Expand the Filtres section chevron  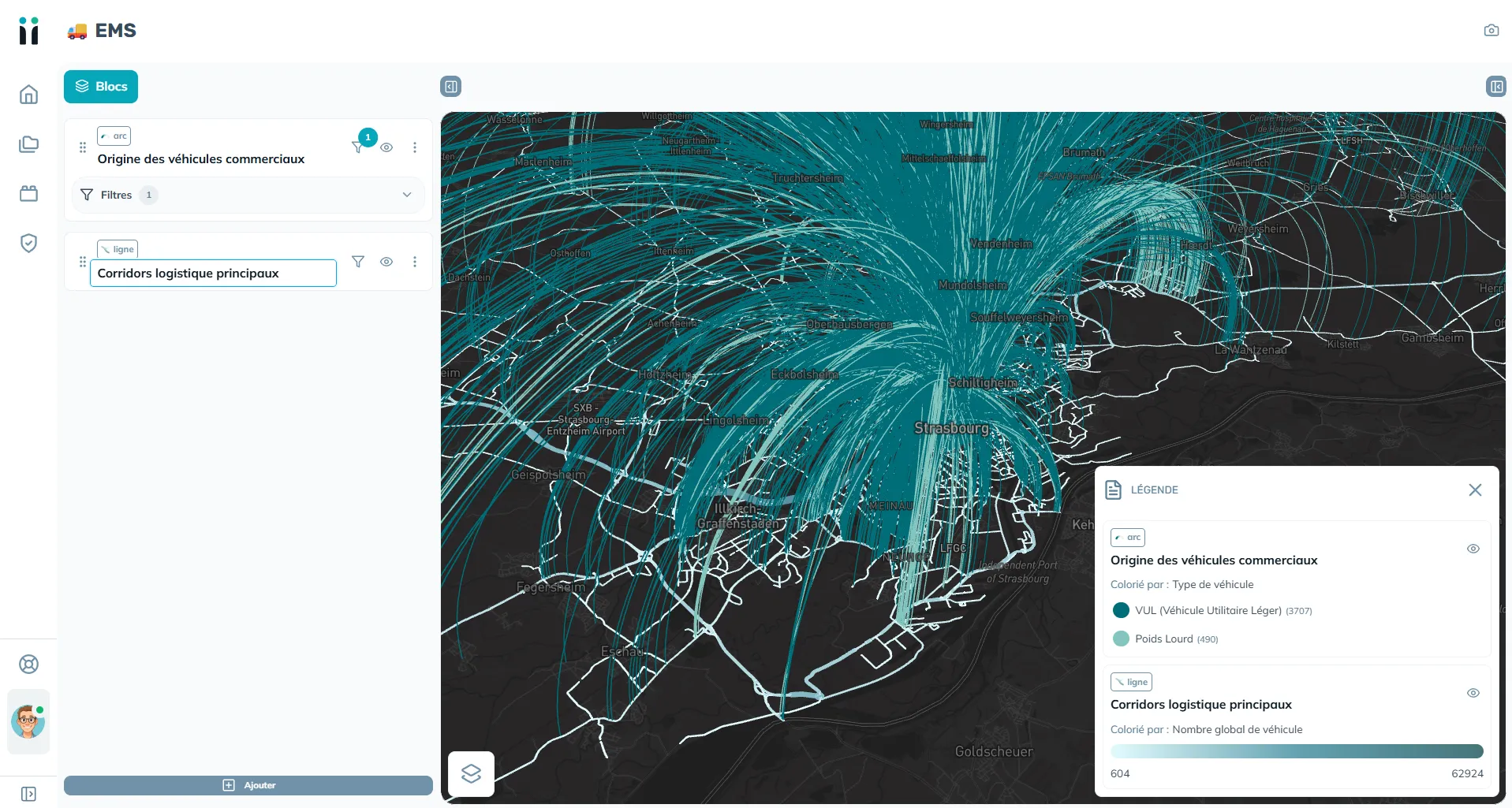tap(407, 195)
